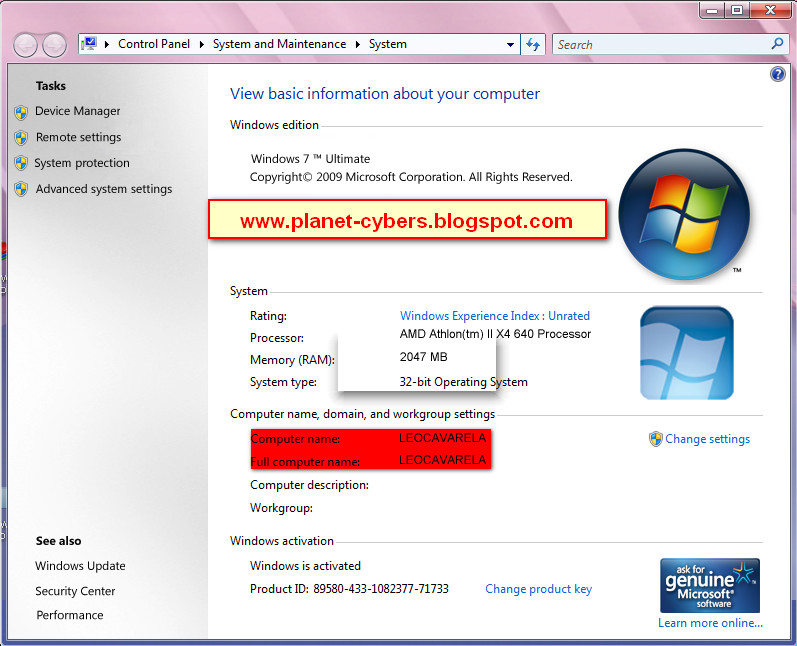Click the Forward navigation arrow button

(x=54, y=45)
